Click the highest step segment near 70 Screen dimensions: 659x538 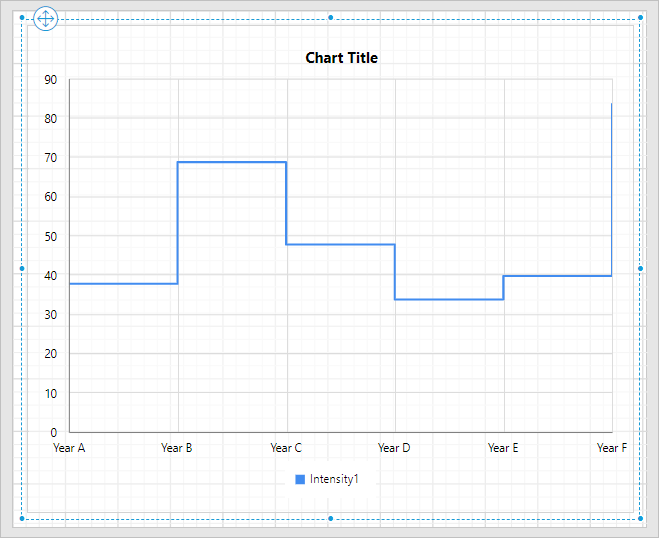click(232, 162)
